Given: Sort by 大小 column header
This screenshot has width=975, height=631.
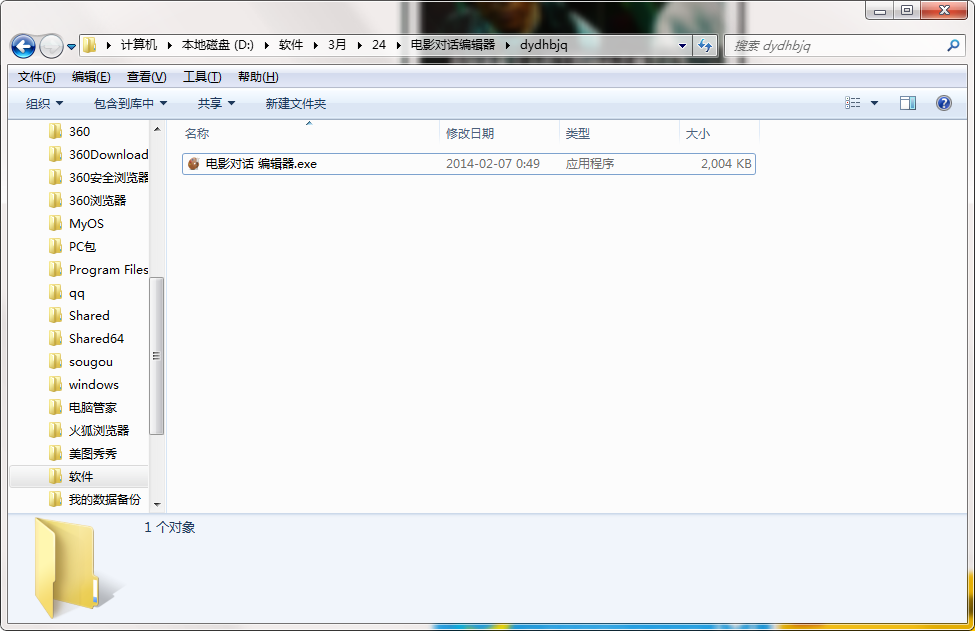Looking at the screenshot, I should (x=719, y=133).
